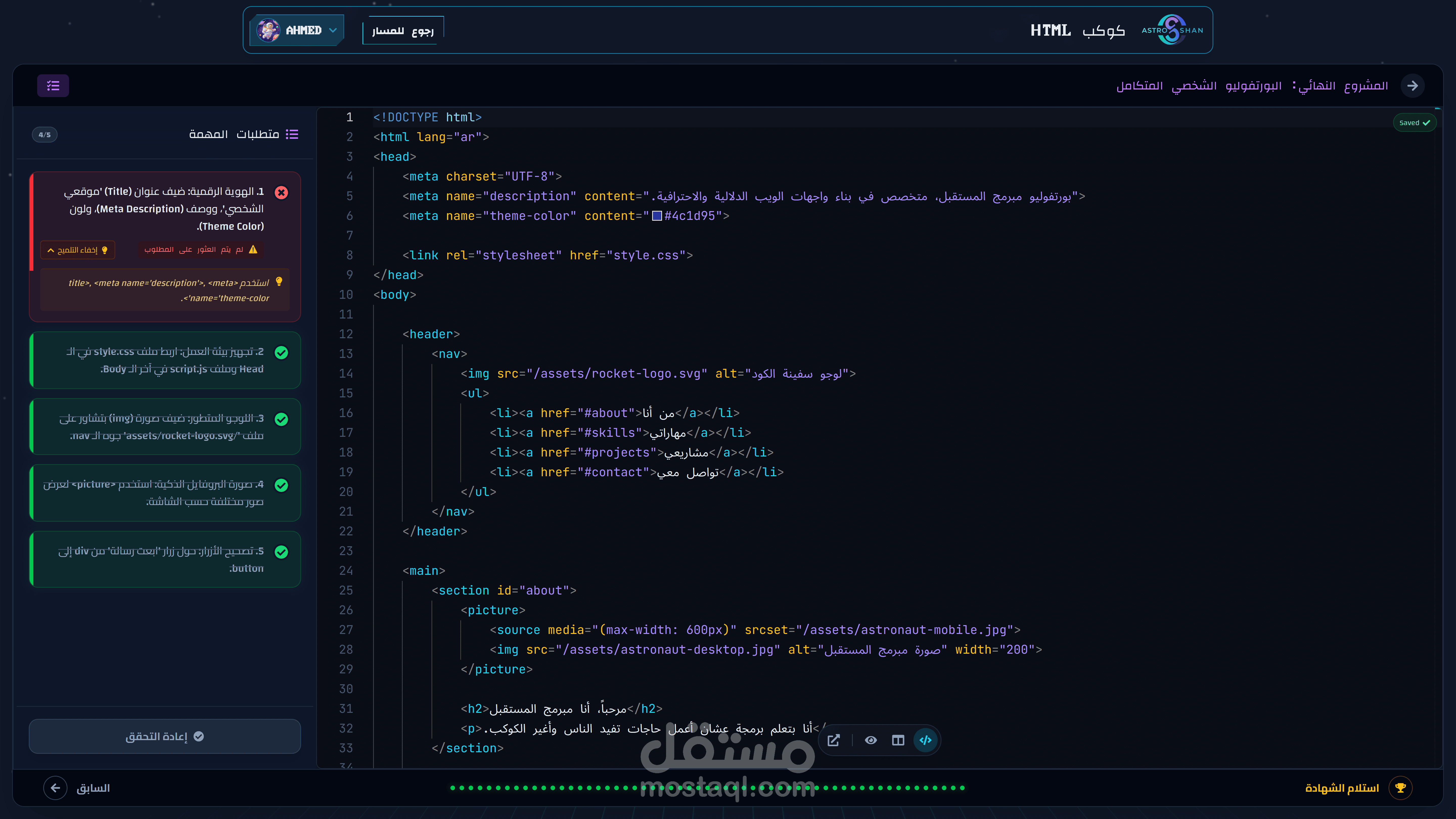Switch to code-only view
The width and height of the screenshot is (1456, 819).
(x=925, y=740)
